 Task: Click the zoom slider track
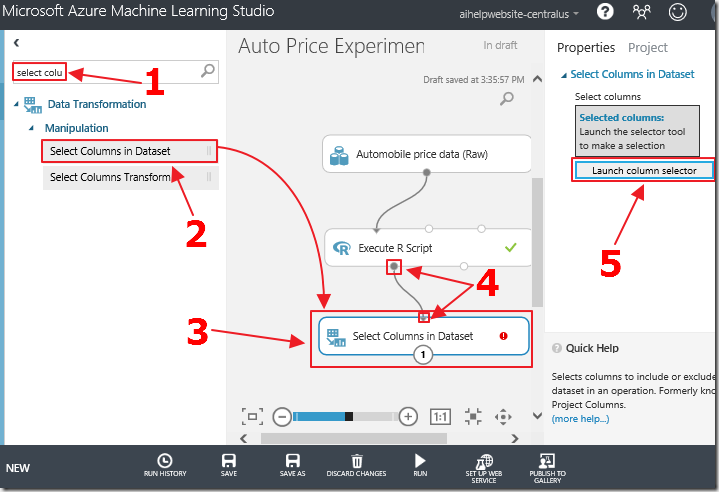(x=345, y=416)
